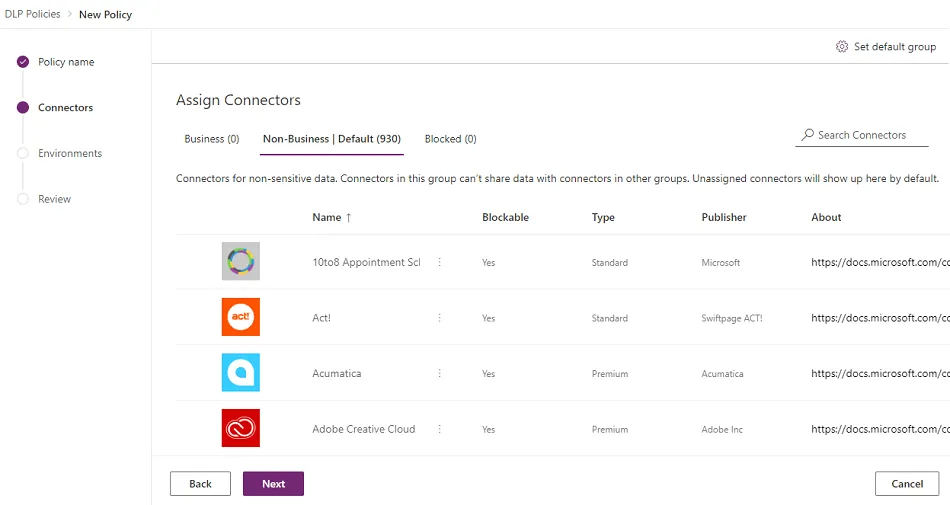
Task: Sort connectors by Name column header
Action: [x=326, y=217]
